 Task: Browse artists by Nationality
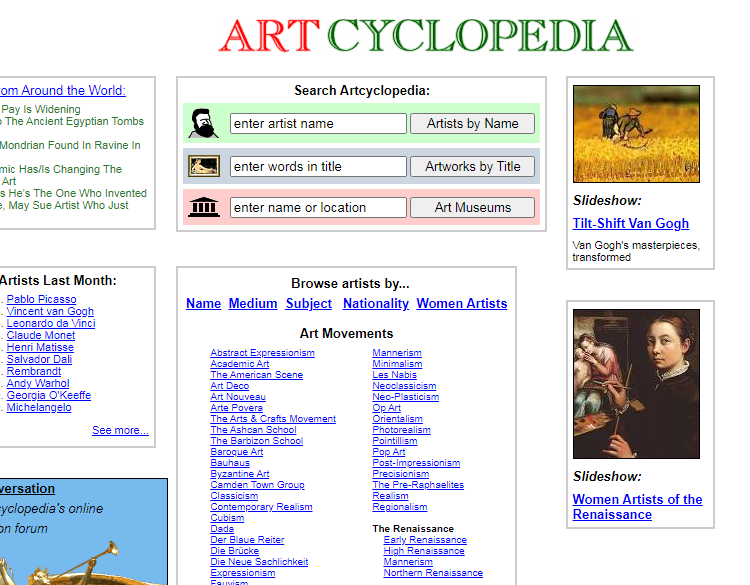click(x=376, y=303)
